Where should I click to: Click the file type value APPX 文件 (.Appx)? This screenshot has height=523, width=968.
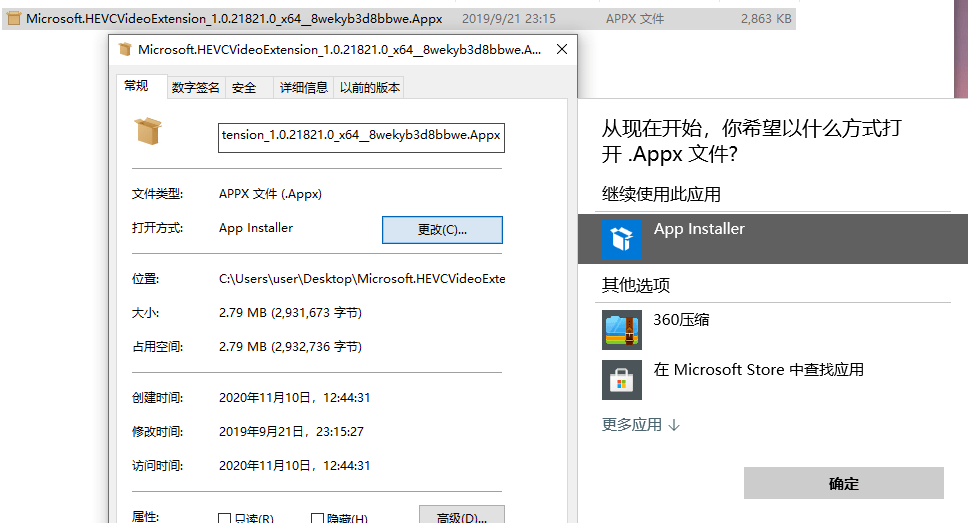(270, 194)
